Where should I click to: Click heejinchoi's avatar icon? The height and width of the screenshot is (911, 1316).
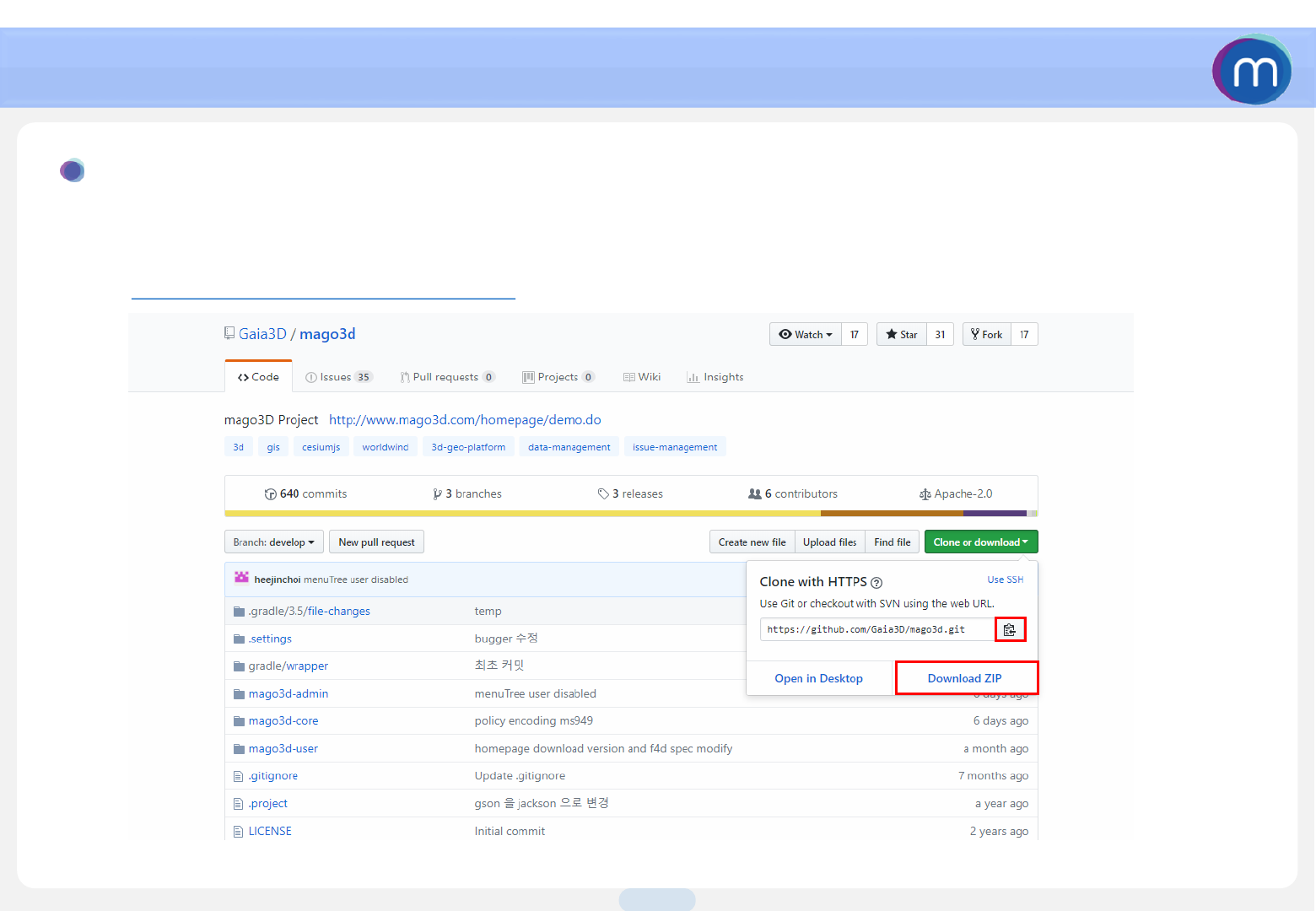point(241,578)
